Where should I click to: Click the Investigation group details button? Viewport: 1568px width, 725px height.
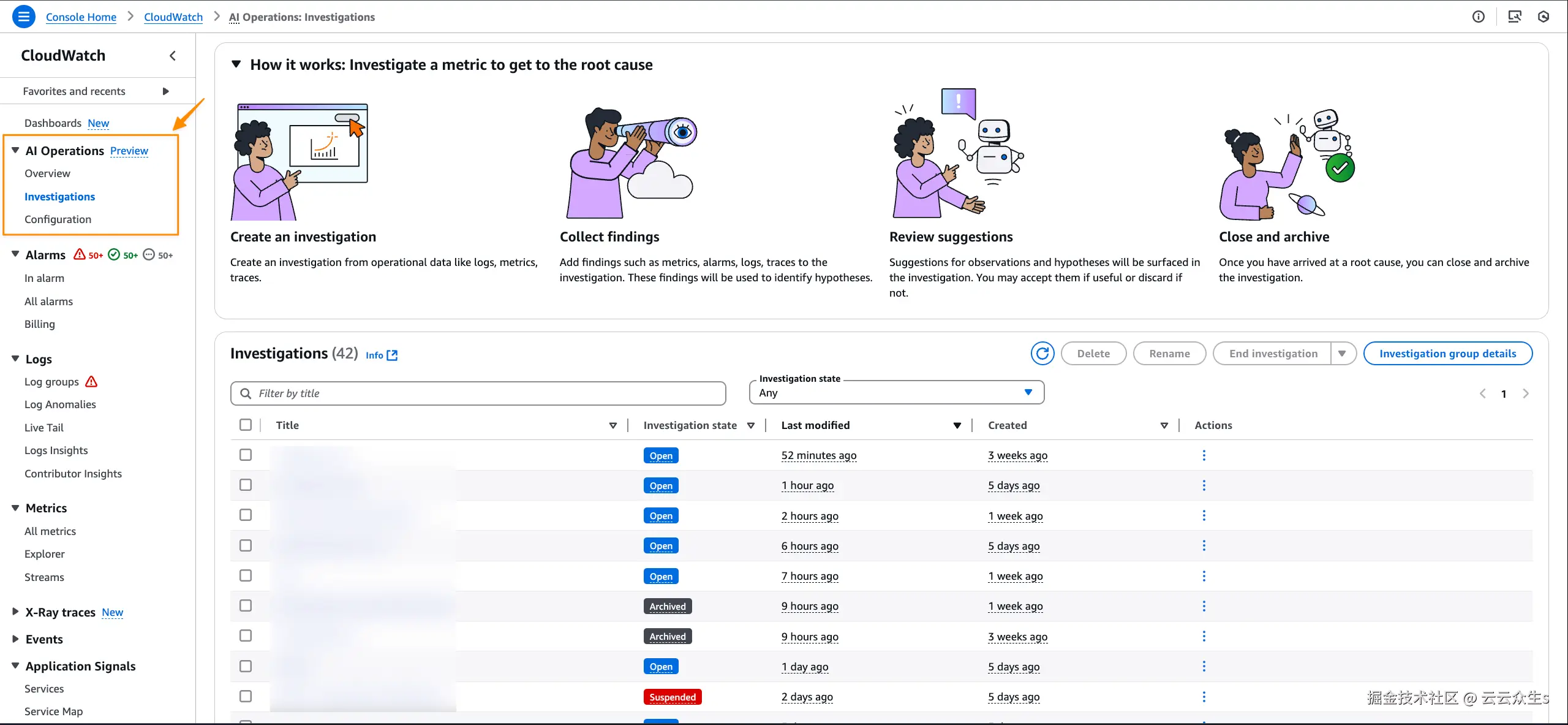(x=1447, y=354)
